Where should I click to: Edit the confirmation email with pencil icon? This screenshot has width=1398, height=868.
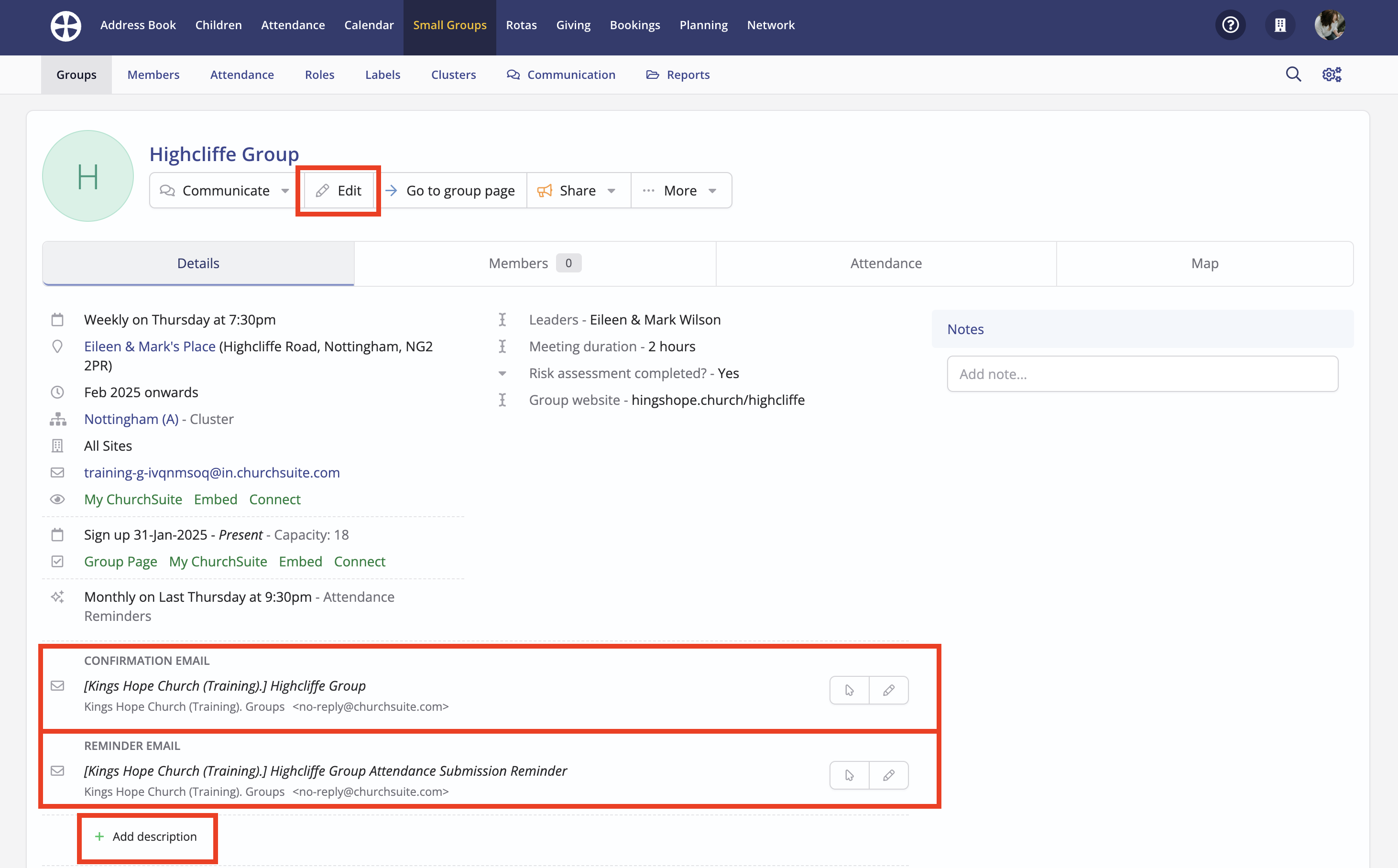[x=888, y=690]
